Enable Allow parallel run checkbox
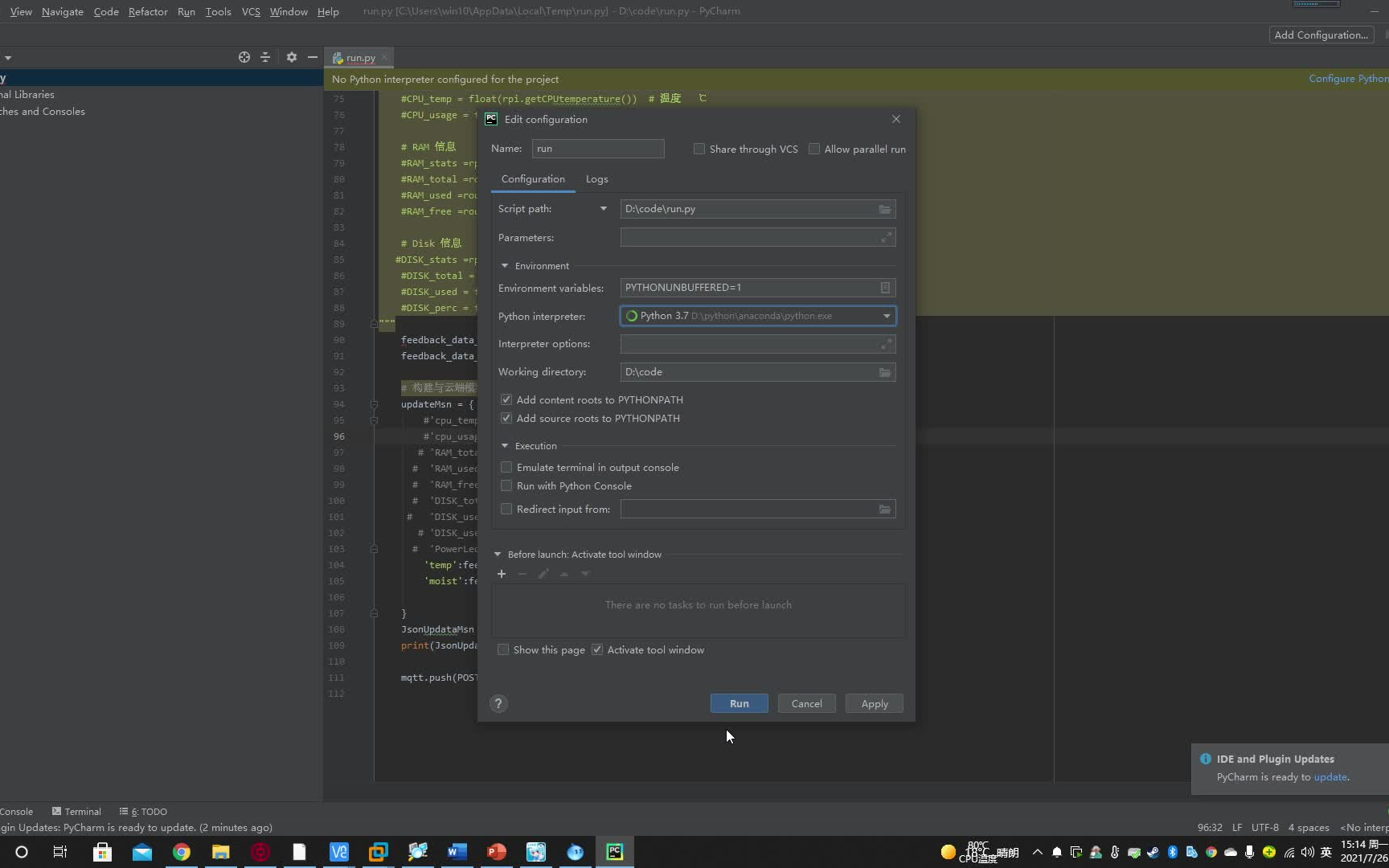This screenshot has height=868, width=1389. 814,149
